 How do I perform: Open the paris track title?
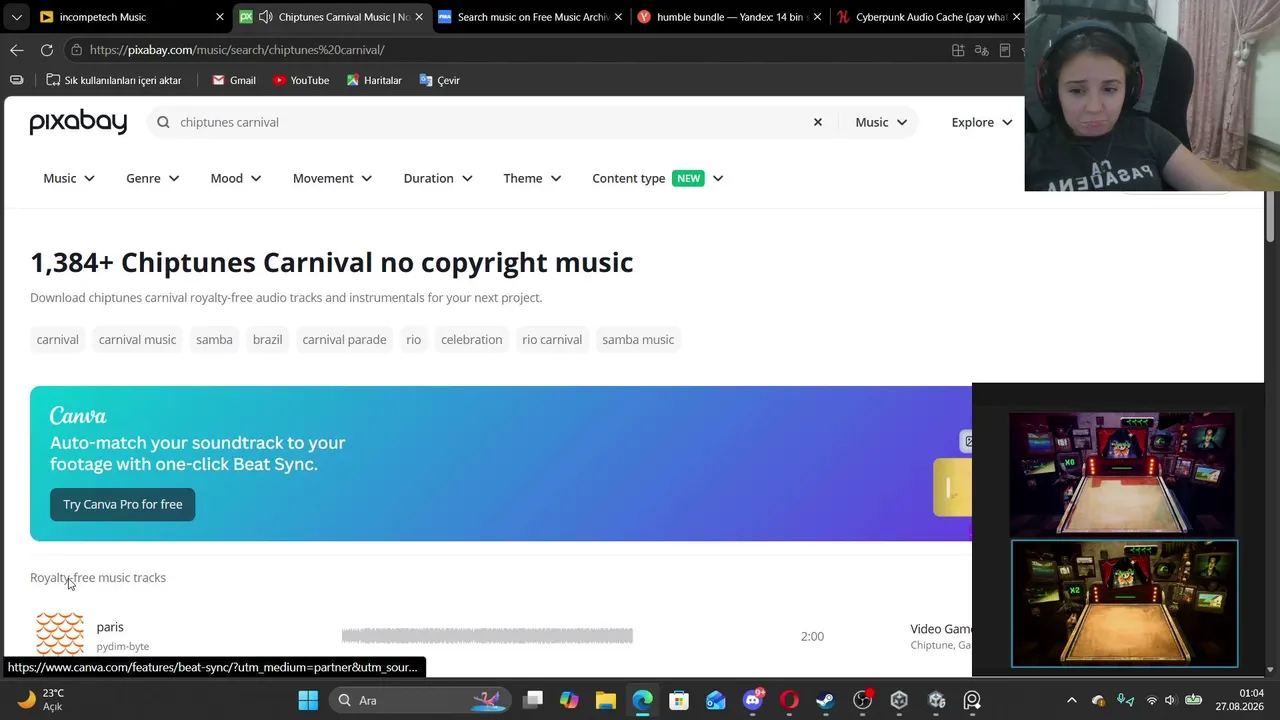click(x=110, y=627)
